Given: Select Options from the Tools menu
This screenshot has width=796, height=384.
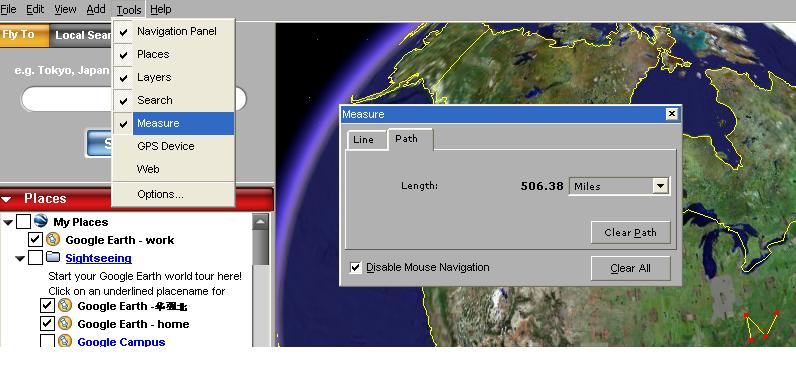Looking at the screenshot, I should click(x=160, y=194).
